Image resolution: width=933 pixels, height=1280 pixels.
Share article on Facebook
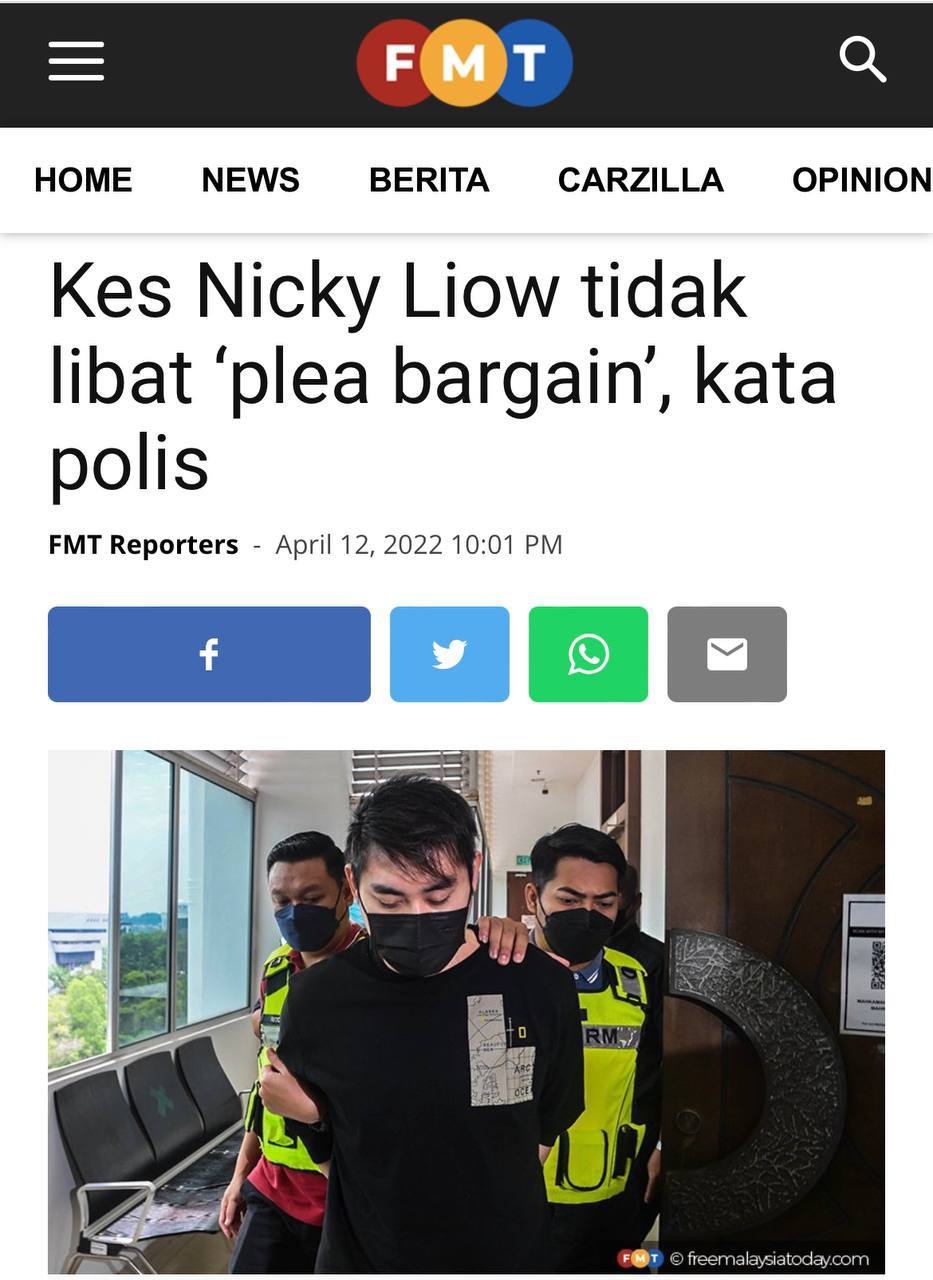click(x=209, y=654)
